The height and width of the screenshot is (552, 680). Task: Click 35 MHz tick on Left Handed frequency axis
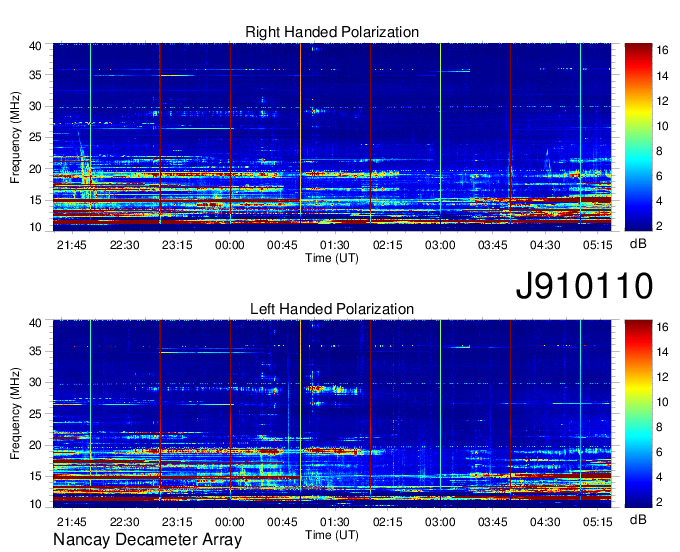(35, 351)
